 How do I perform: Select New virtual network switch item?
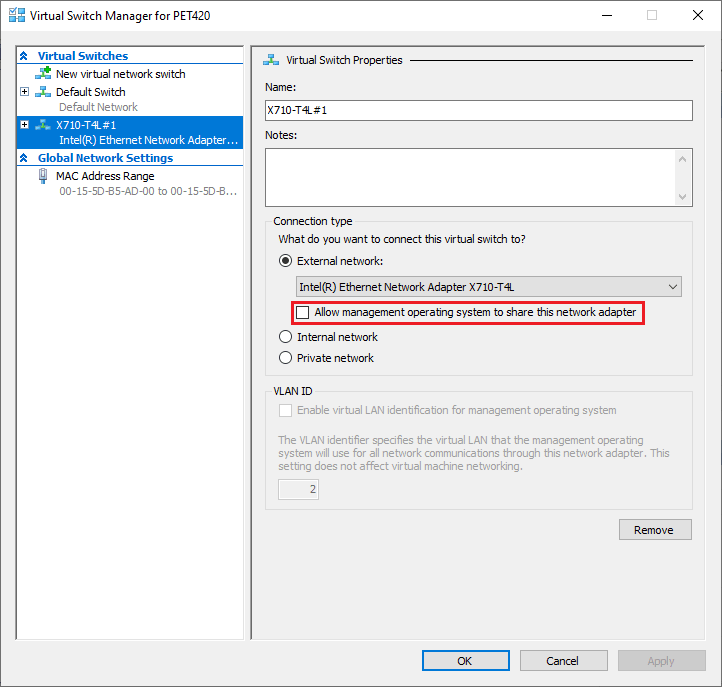pyautogui.click(x=121, y=74)
